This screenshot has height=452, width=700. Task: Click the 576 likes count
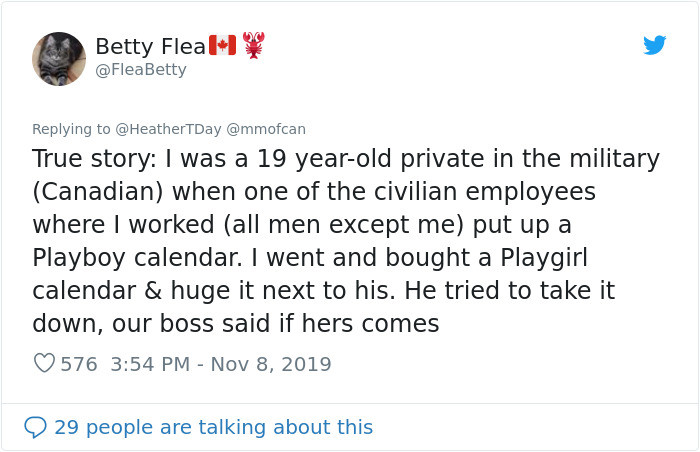pyautogui.click(x=79, y=364)
